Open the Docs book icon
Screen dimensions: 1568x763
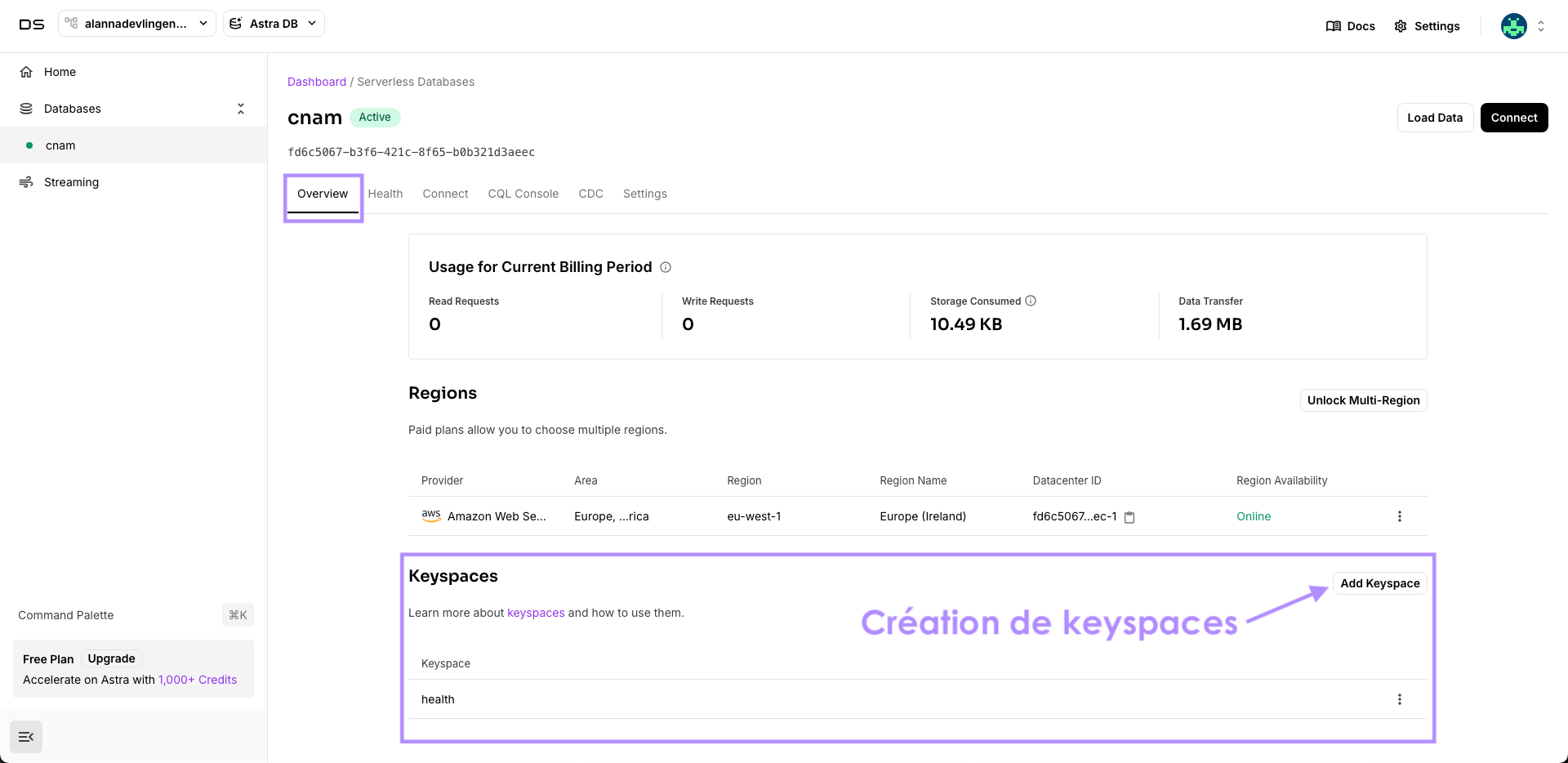point(1334,26)
